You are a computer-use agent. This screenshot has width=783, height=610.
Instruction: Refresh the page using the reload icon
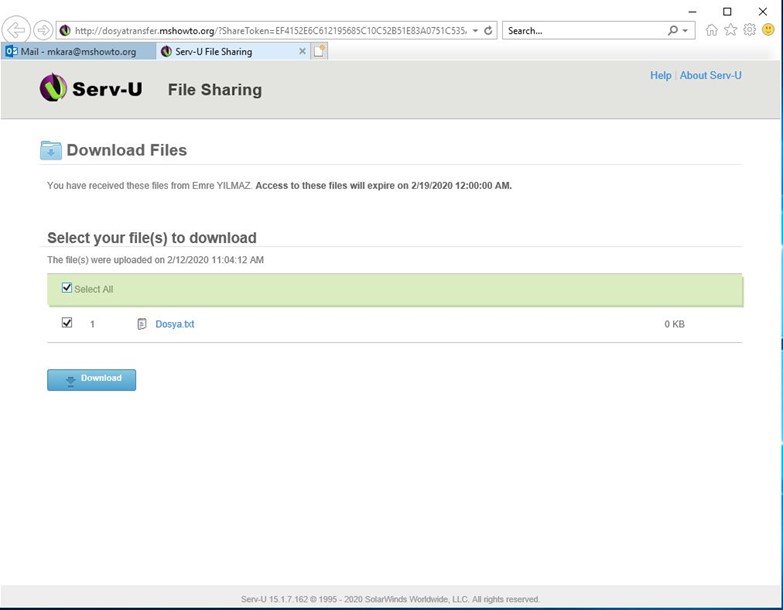point(488,30)
